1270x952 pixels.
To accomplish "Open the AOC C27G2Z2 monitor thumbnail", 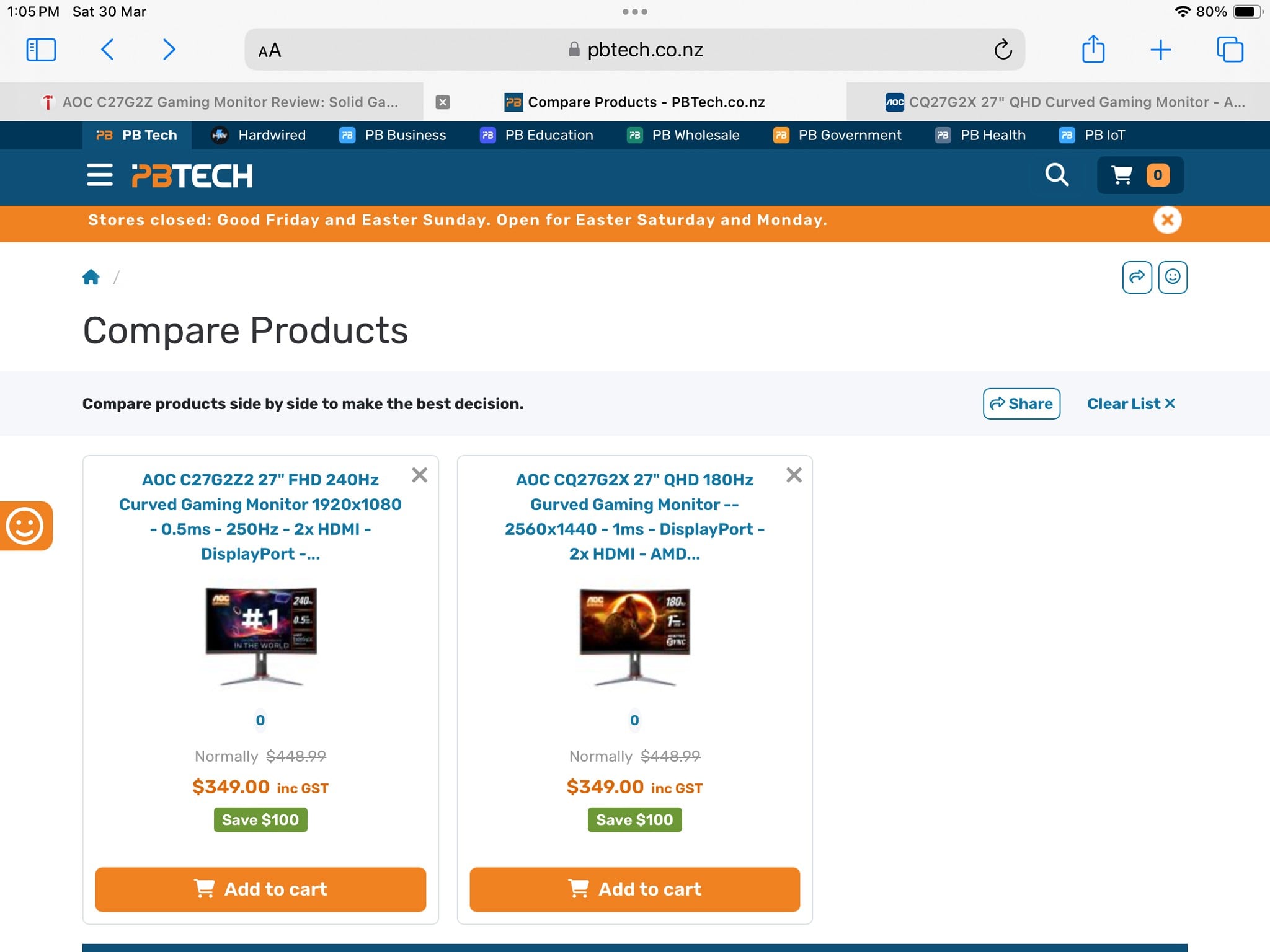I will point(261,637).
